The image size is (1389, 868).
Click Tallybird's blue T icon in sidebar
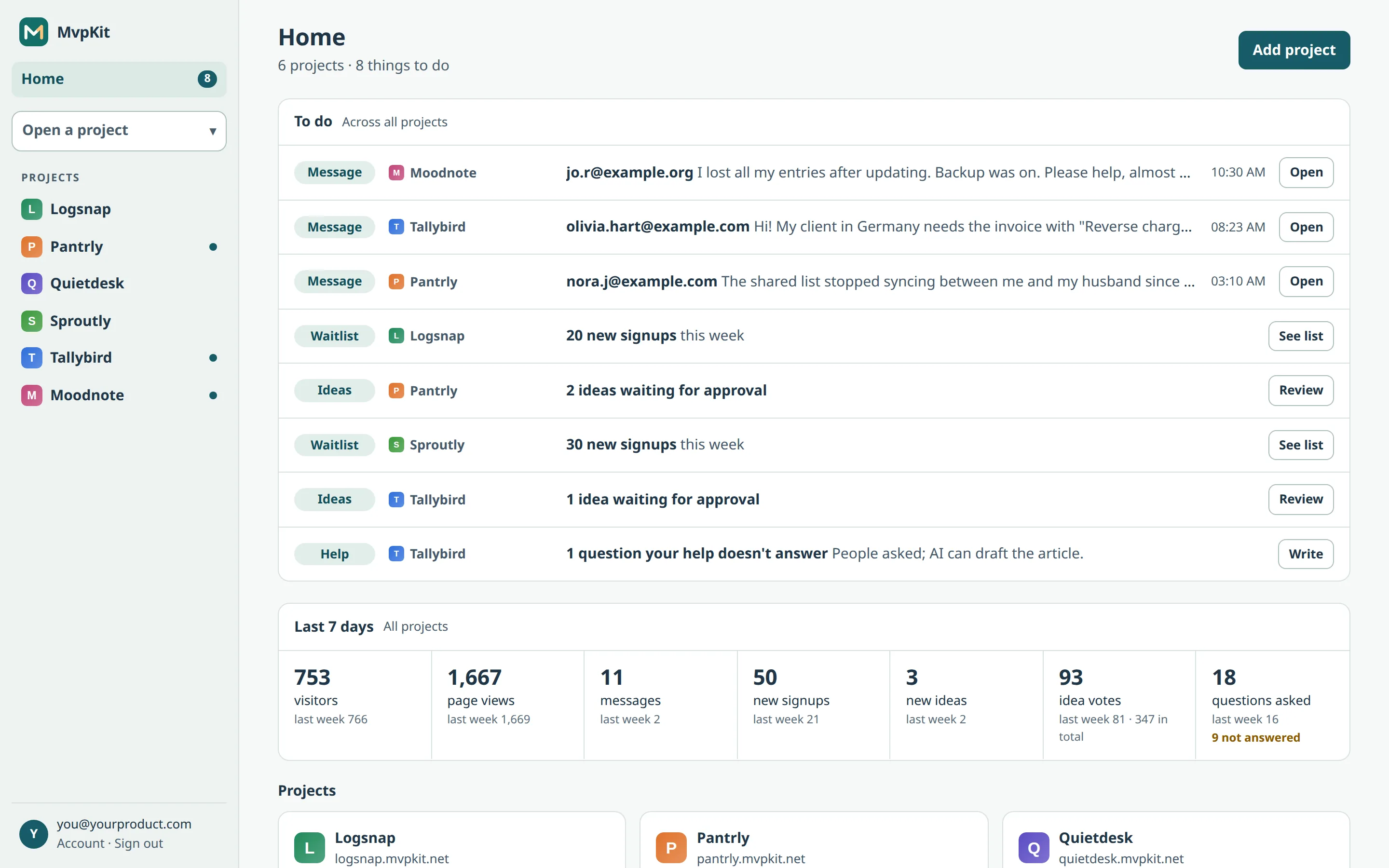tap(31, 358)
